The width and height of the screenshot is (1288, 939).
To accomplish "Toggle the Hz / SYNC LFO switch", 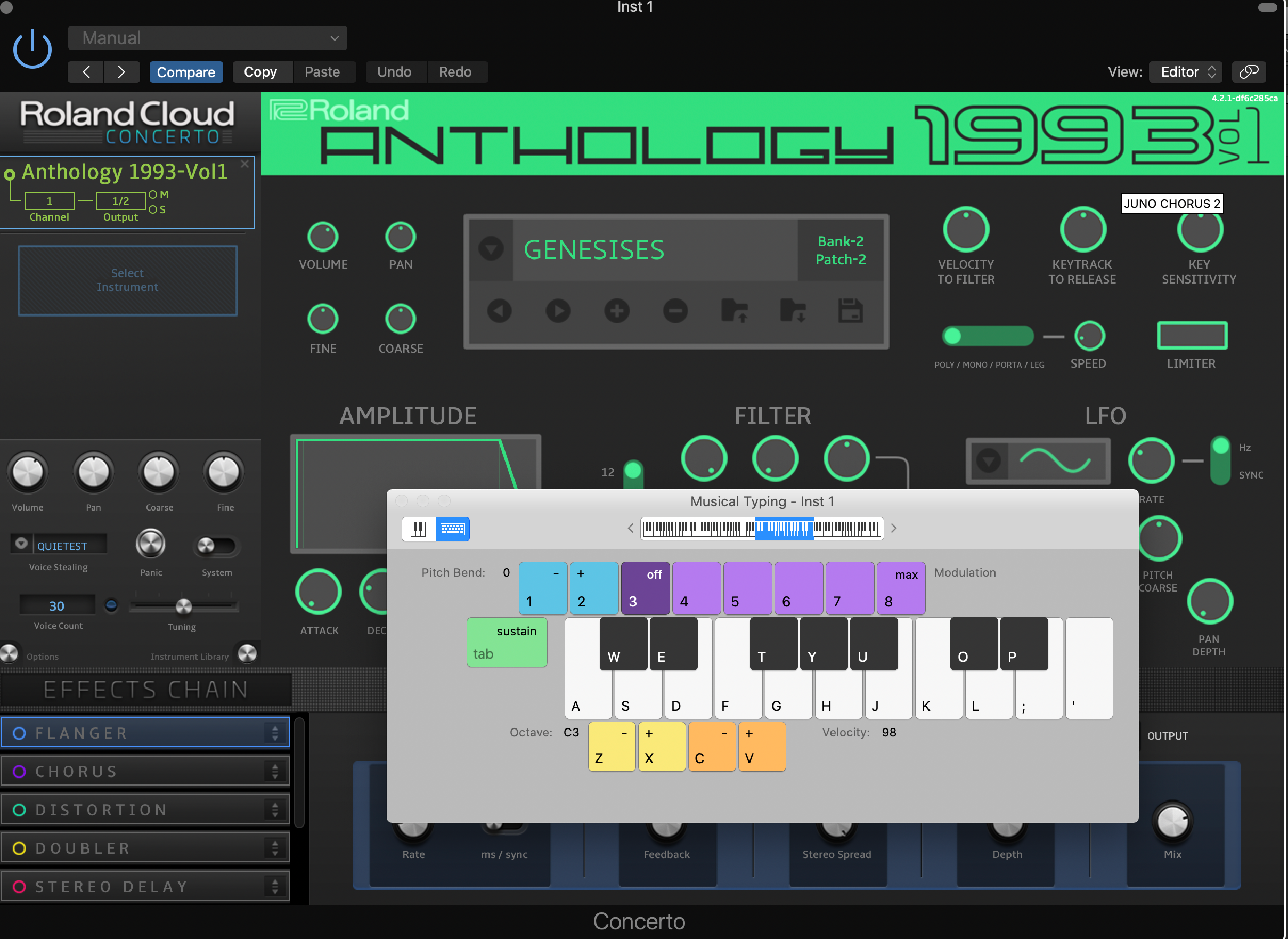I will pyautogui.click(x=1219, y=460).
